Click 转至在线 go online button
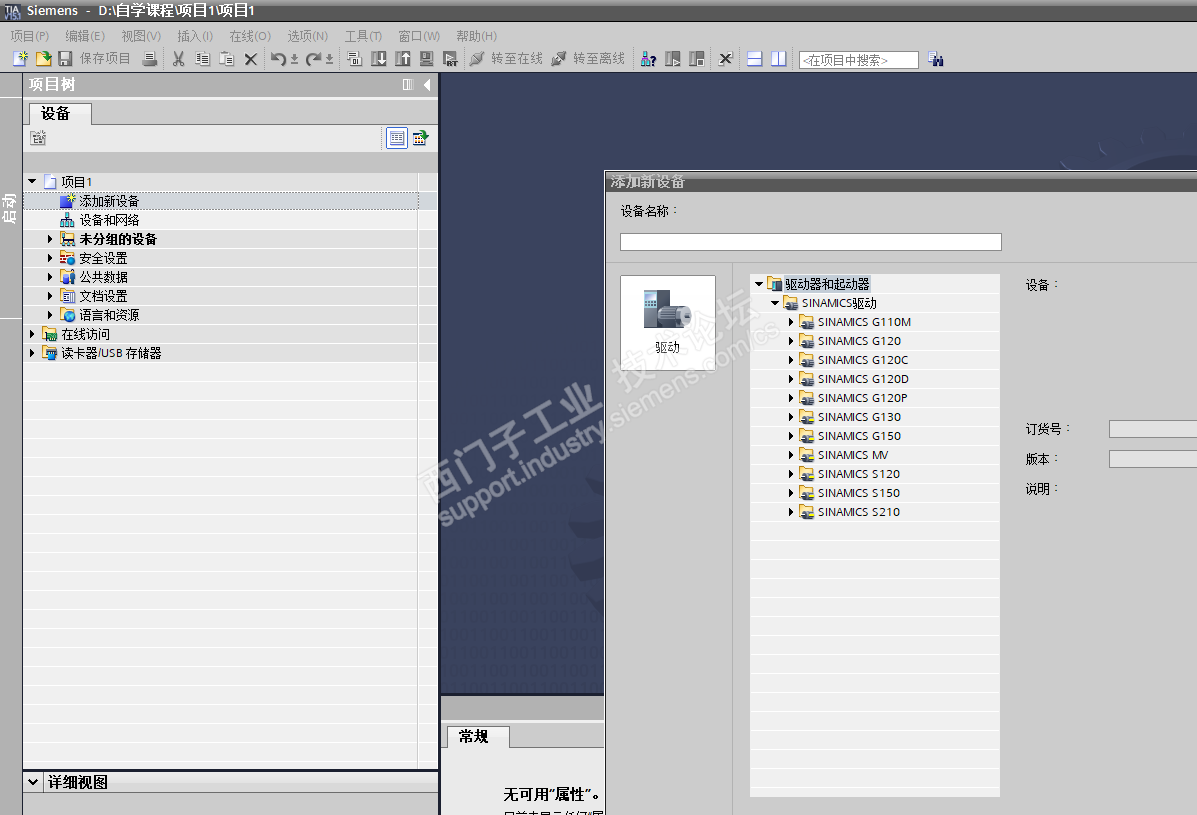The height and width of the screenshot is (815, 1197). 506,59
